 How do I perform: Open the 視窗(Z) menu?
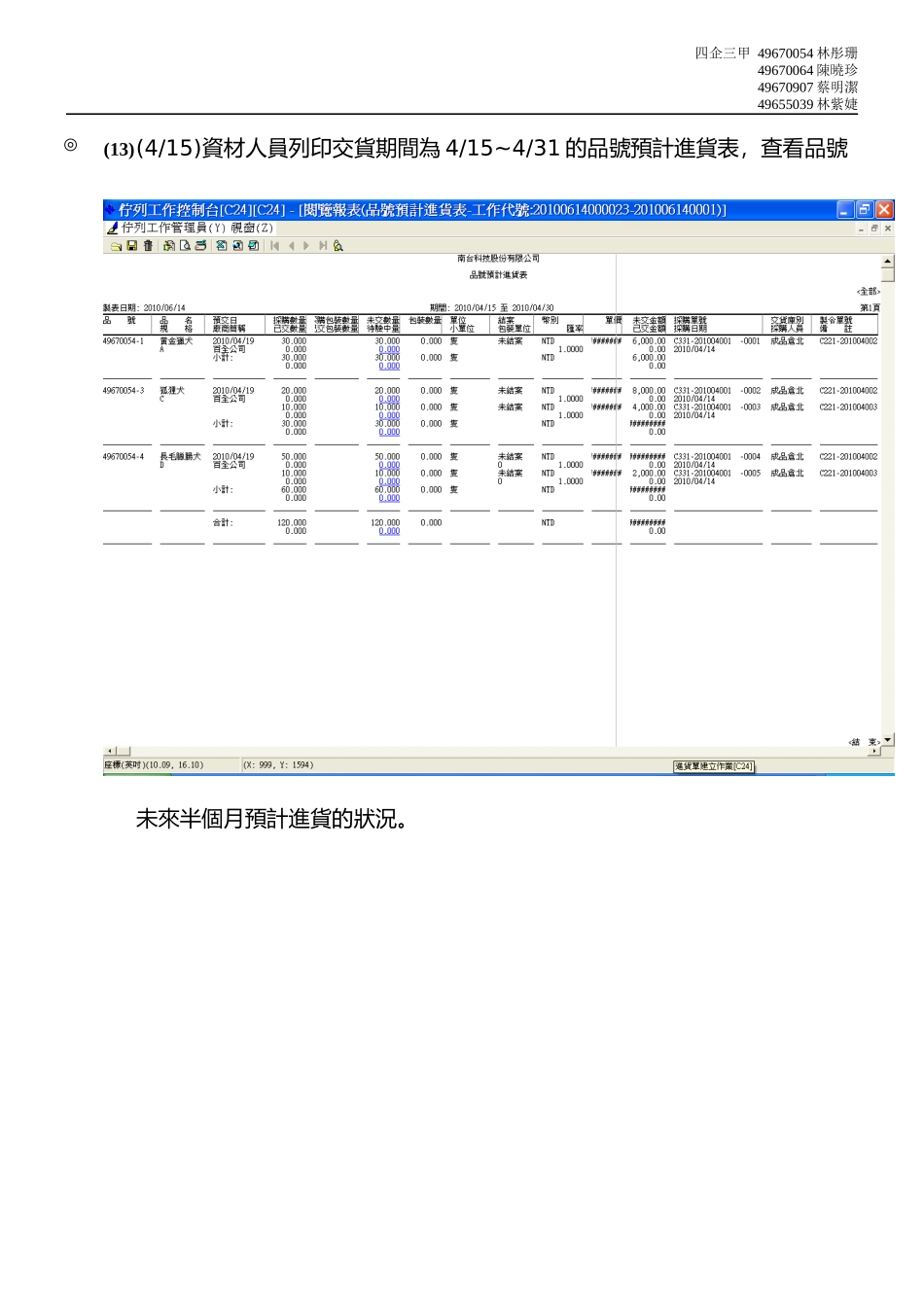(252, 228)
